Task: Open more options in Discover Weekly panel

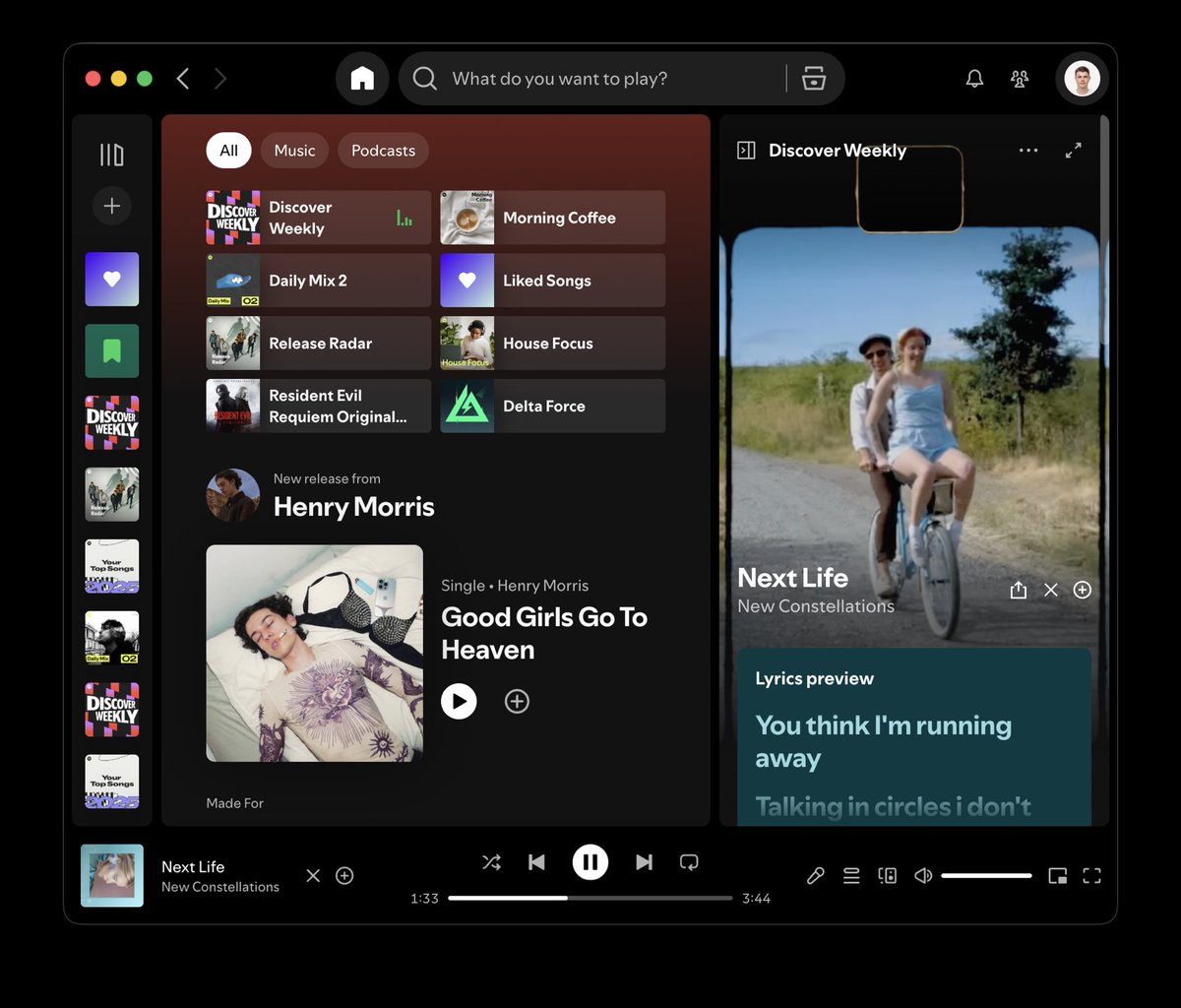Action: pyautogui.click(x=1028, y=151)
